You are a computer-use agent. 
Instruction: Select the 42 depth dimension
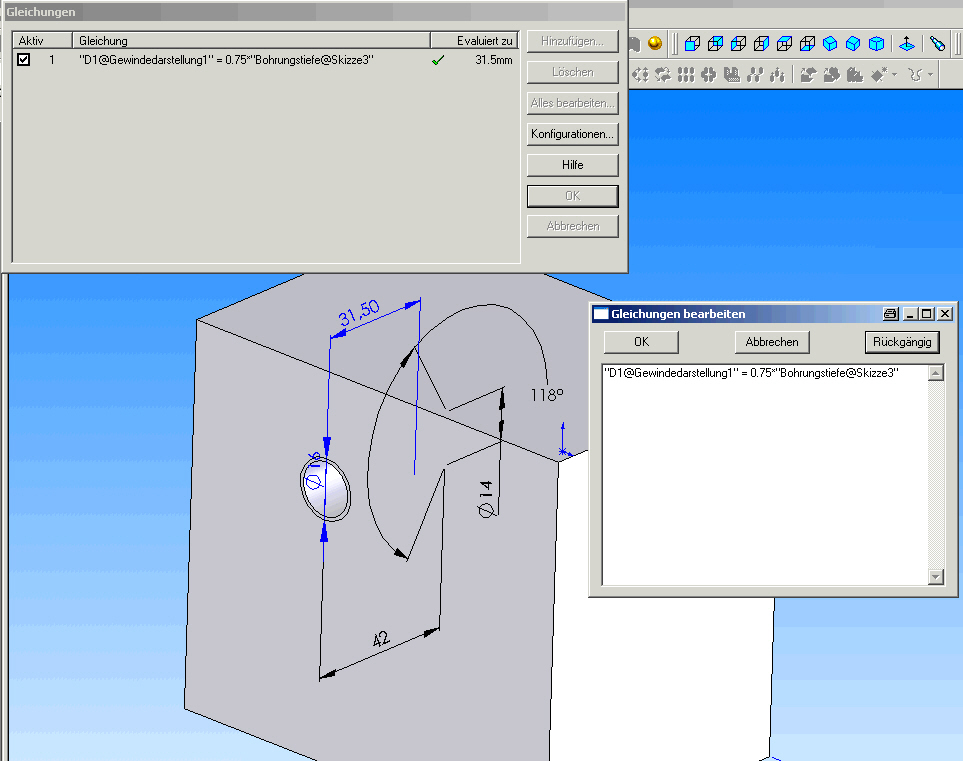tap(381, 639)
